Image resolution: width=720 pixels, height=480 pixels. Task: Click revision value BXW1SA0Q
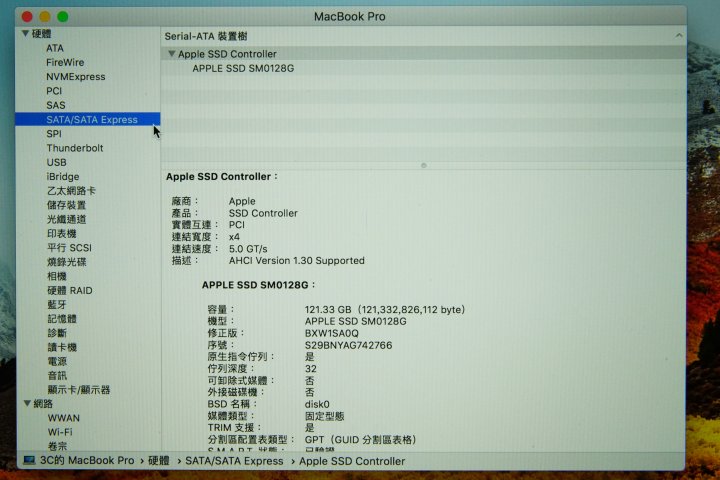coord(332,333)
